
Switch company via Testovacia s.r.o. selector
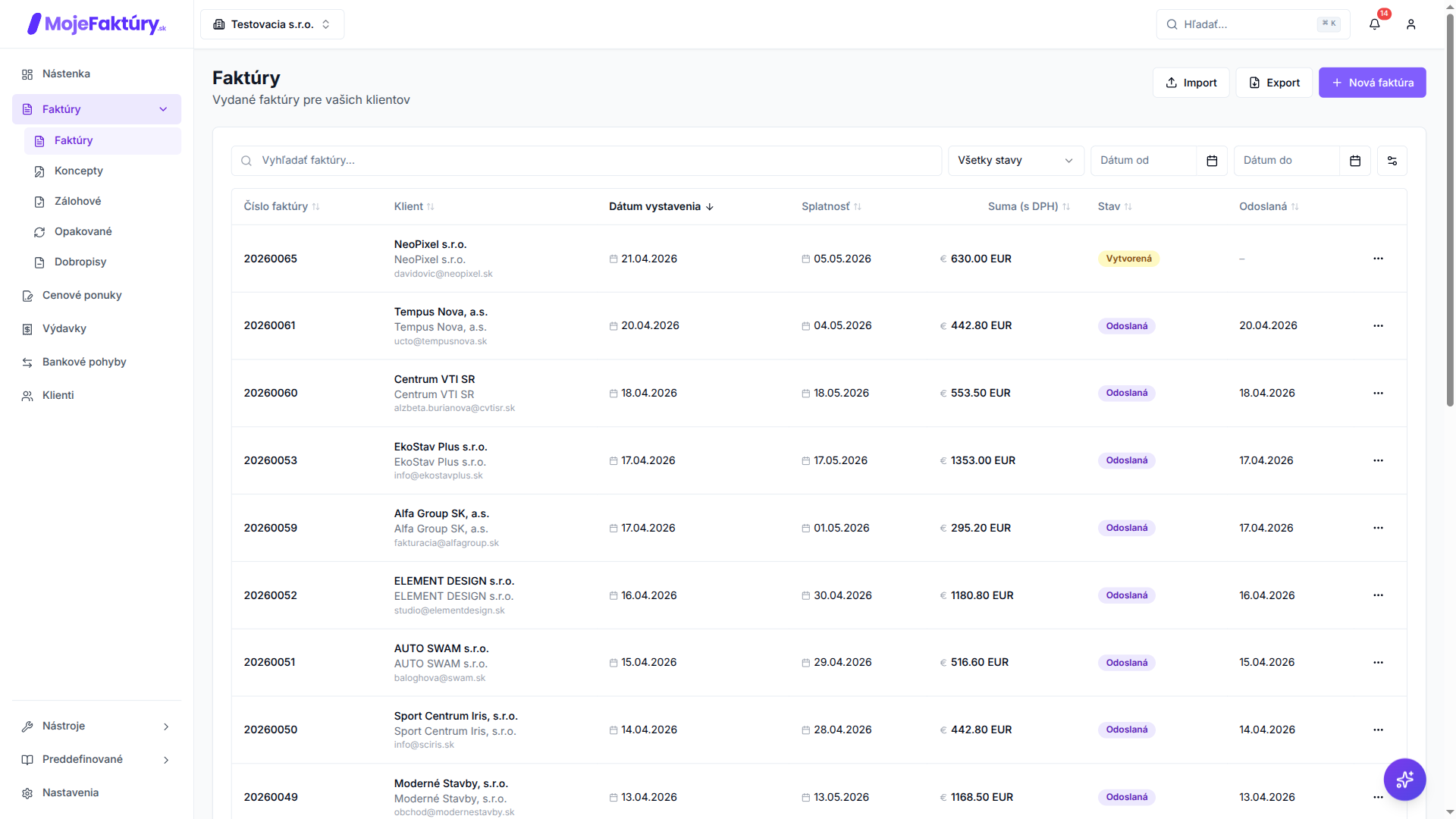pyautogui.click(x=272, y=24)
